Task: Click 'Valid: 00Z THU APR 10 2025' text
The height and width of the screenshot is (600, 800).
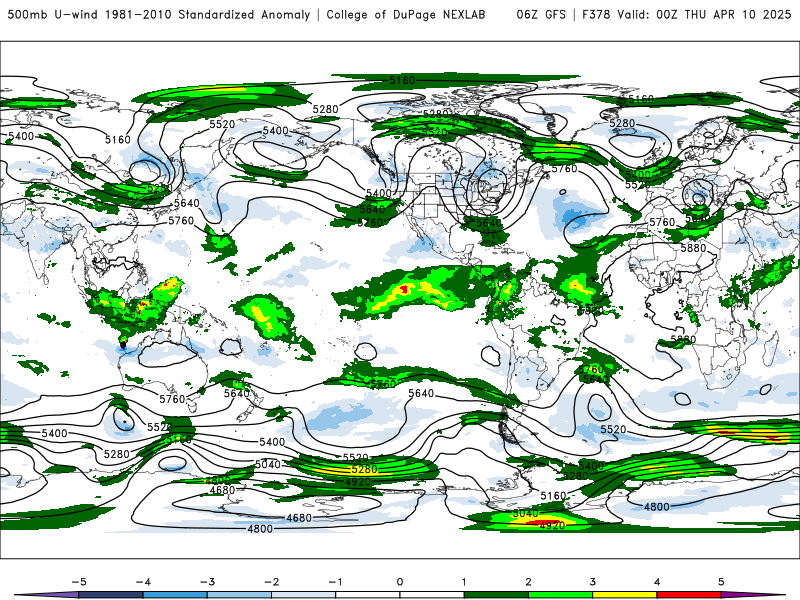Action: point(705,14)
